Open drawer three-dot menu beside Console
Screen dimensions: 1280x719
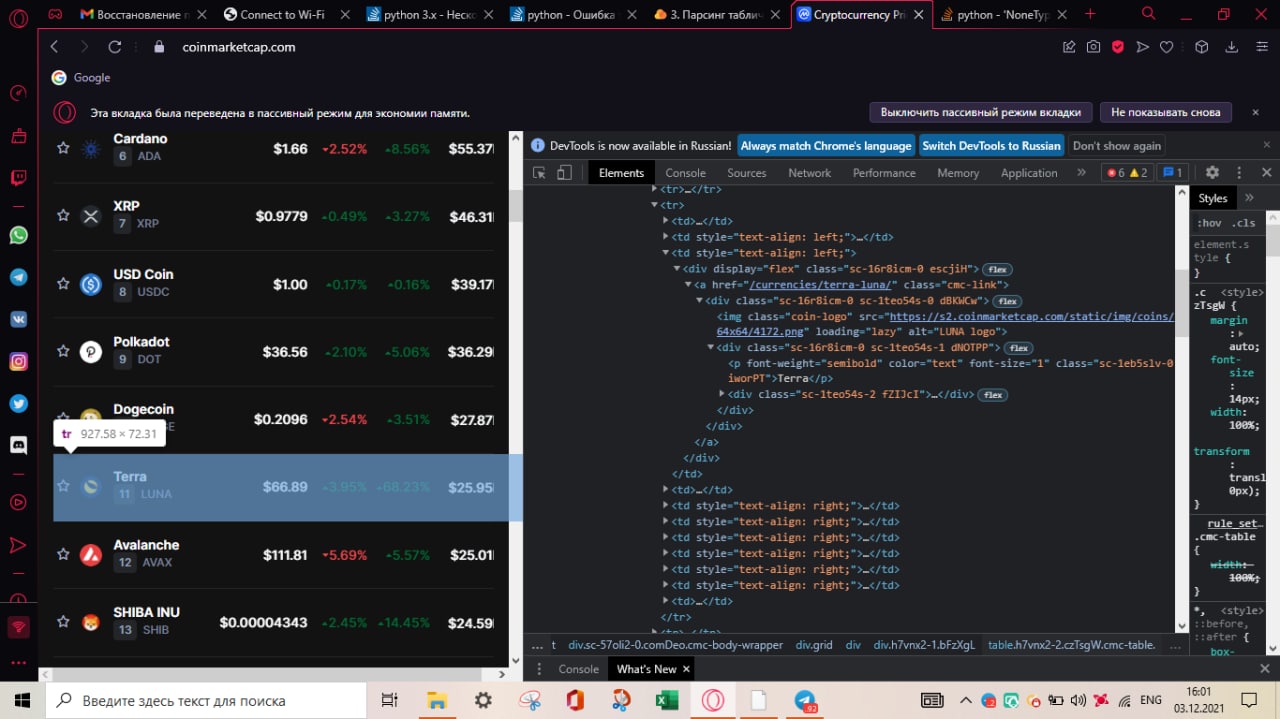point(539,669)
